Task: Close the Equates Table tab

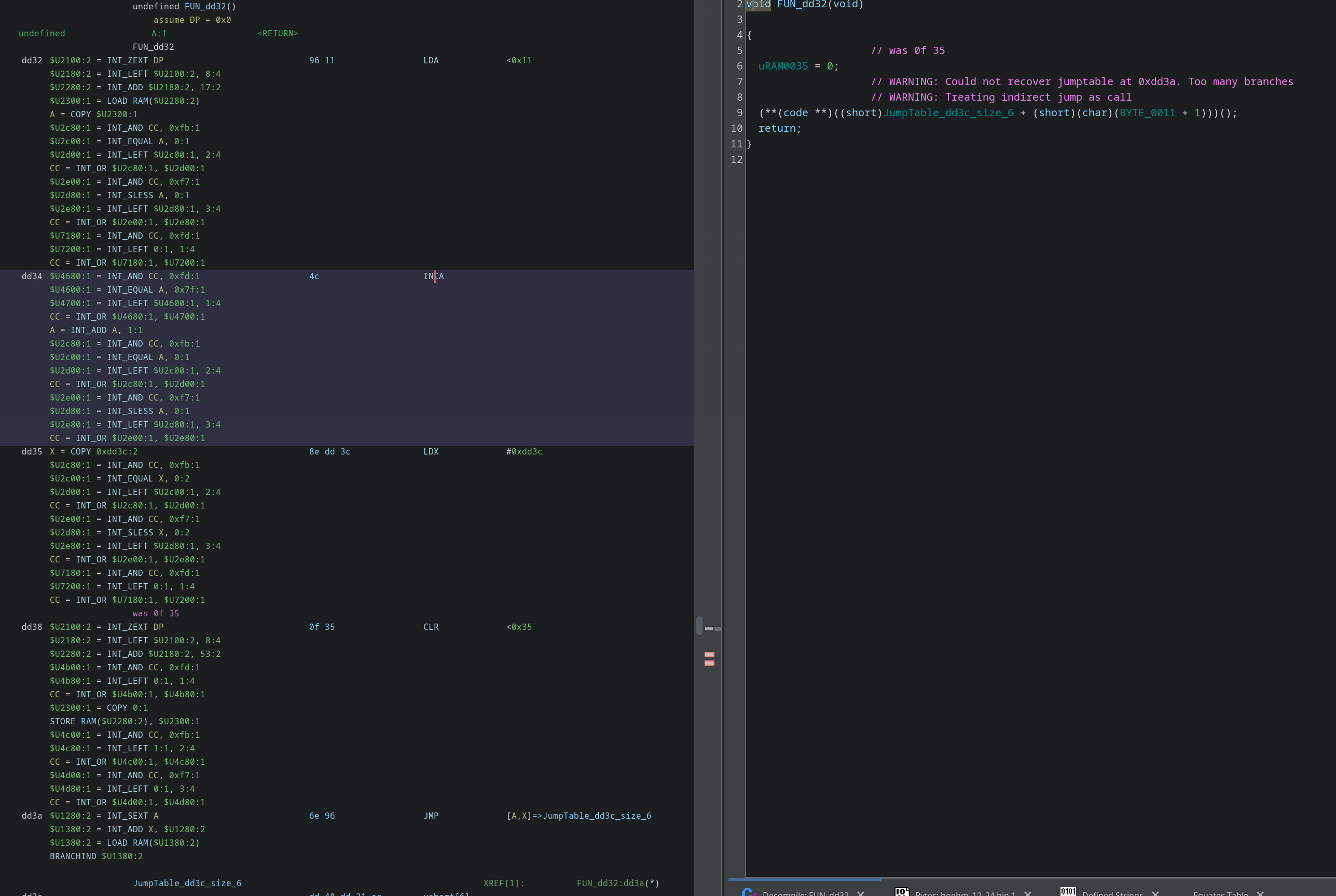Action: point(1261,892)
